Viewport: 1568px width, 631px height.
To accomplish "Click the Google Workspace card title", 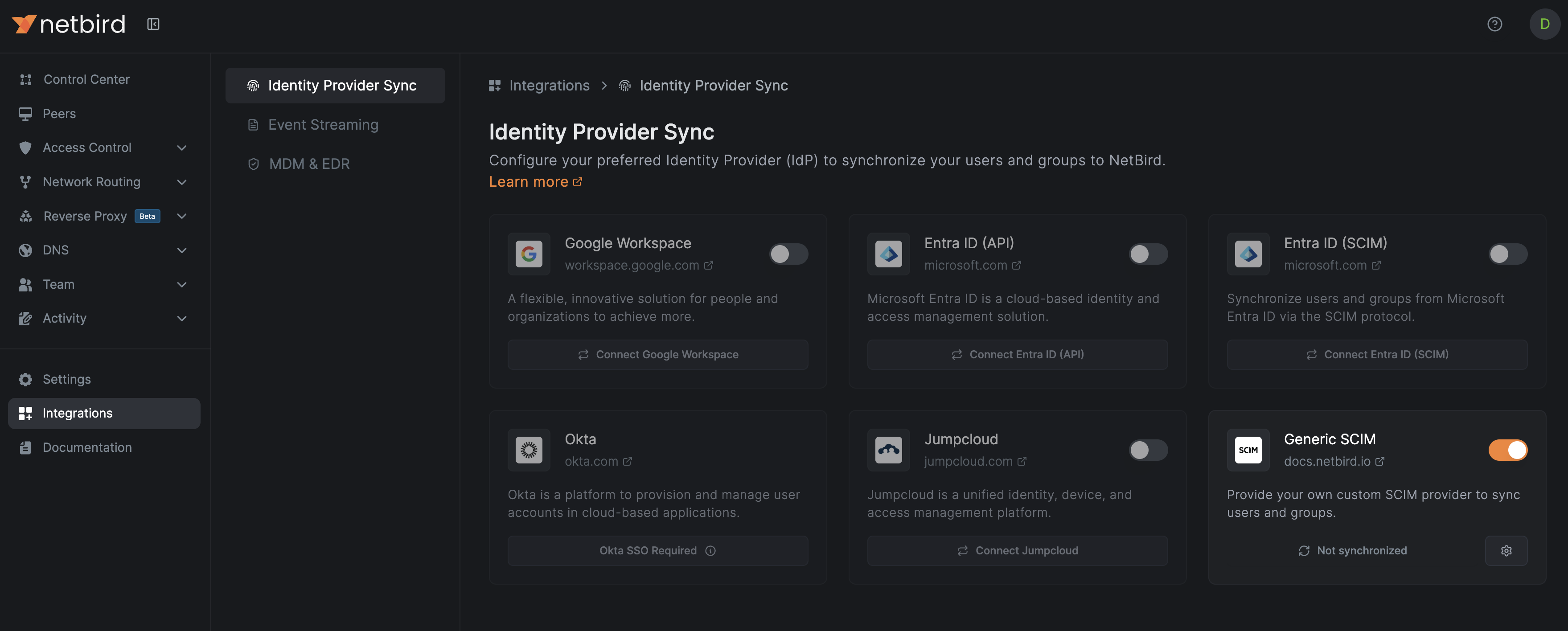I will tap(628, 243).
